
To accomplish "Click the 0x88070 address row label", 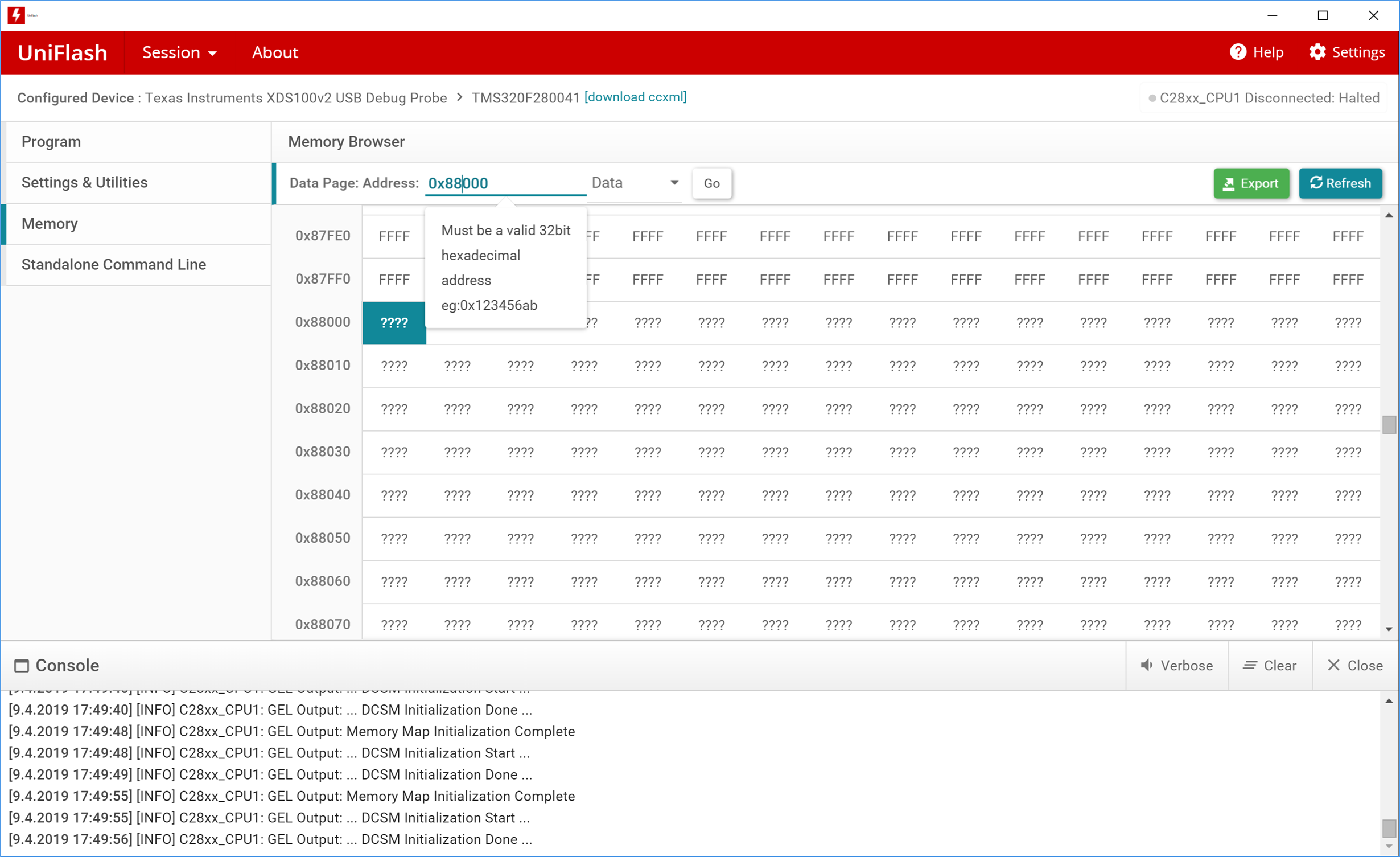I will (323, 625).
